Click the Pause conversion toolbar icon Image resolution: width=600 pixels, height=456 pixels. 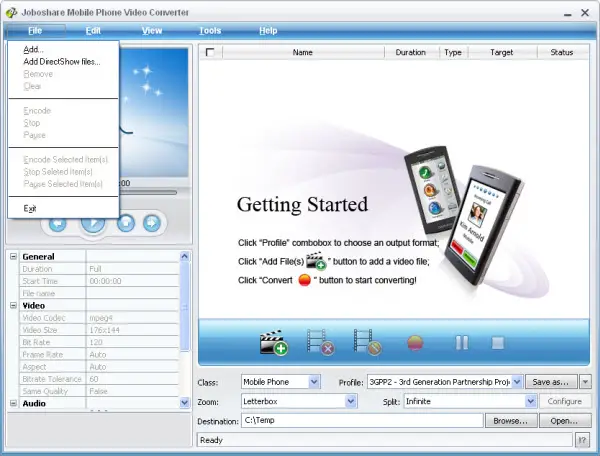click(x=462, y=343)
